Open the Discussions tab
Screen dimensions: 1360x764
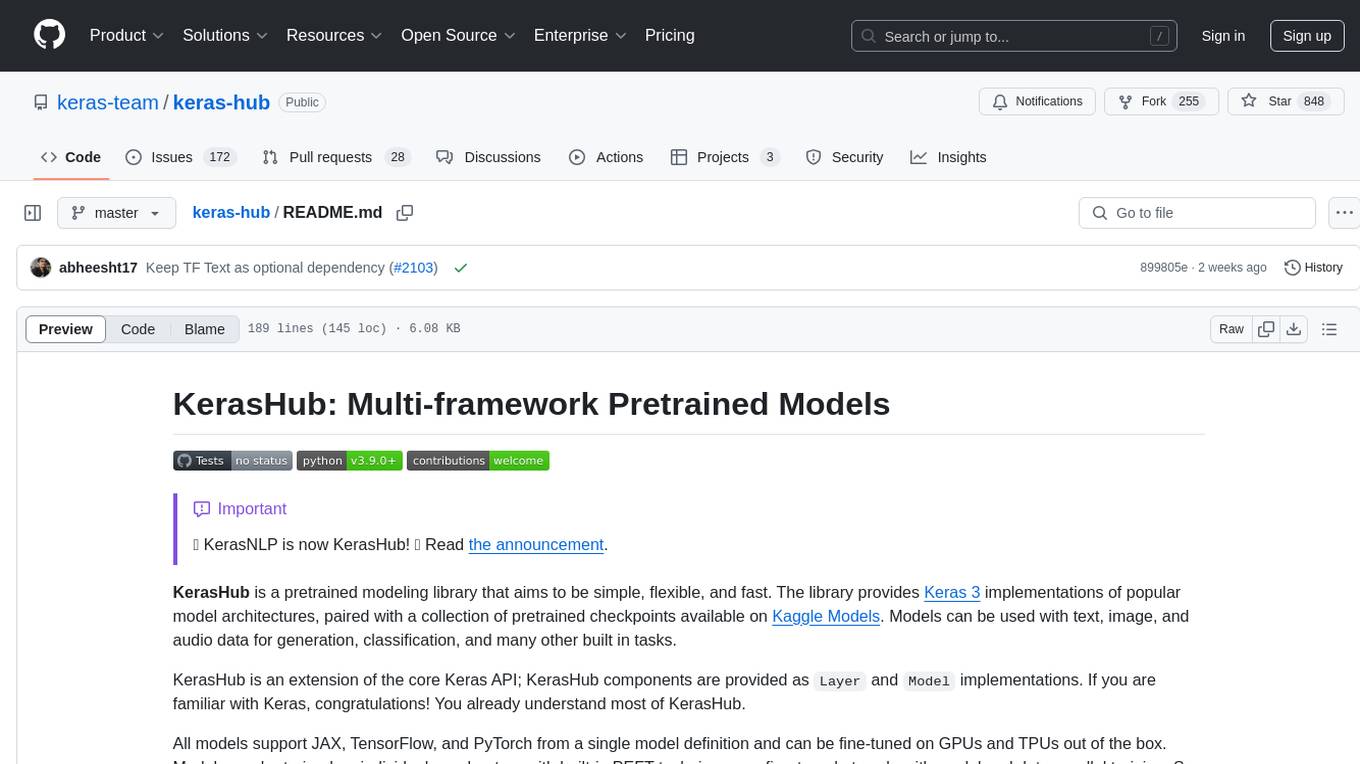[489, 157]
